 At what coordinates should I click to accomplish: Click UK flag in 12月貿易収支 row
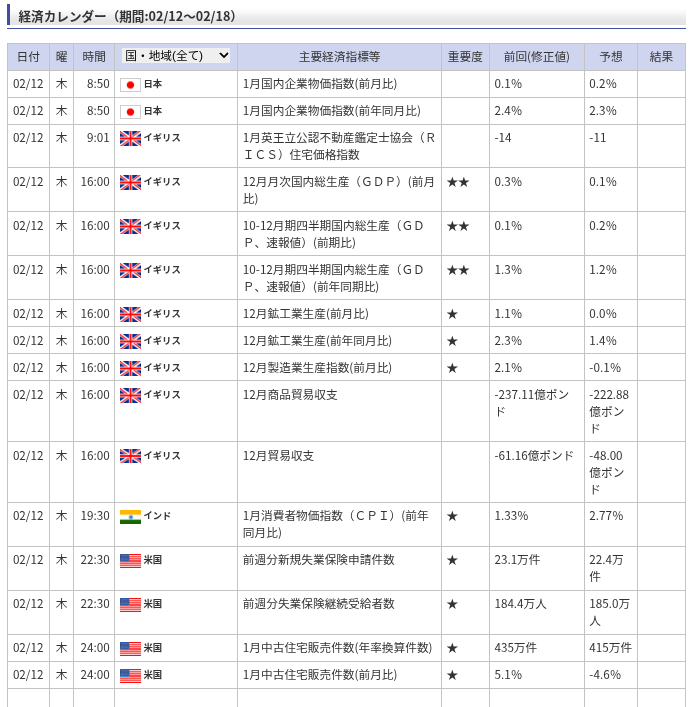130,456
